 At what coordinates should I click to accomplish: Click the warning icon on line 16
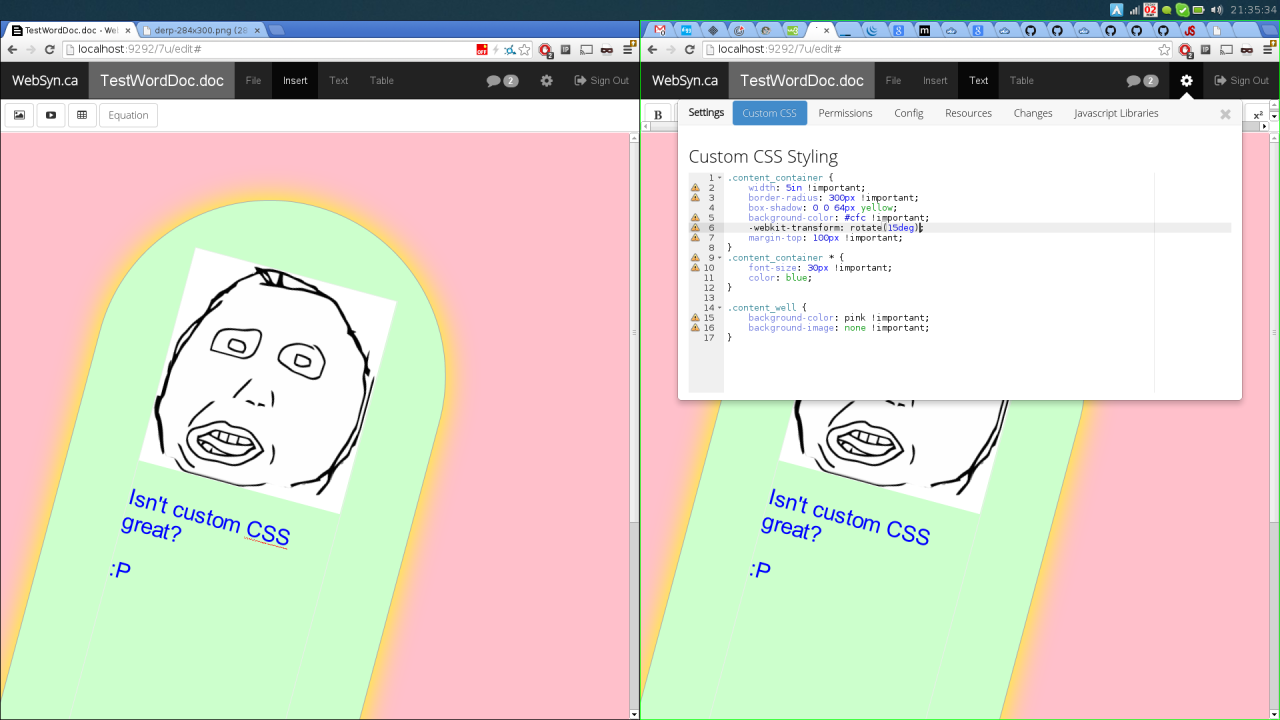(x=695, y=328)
